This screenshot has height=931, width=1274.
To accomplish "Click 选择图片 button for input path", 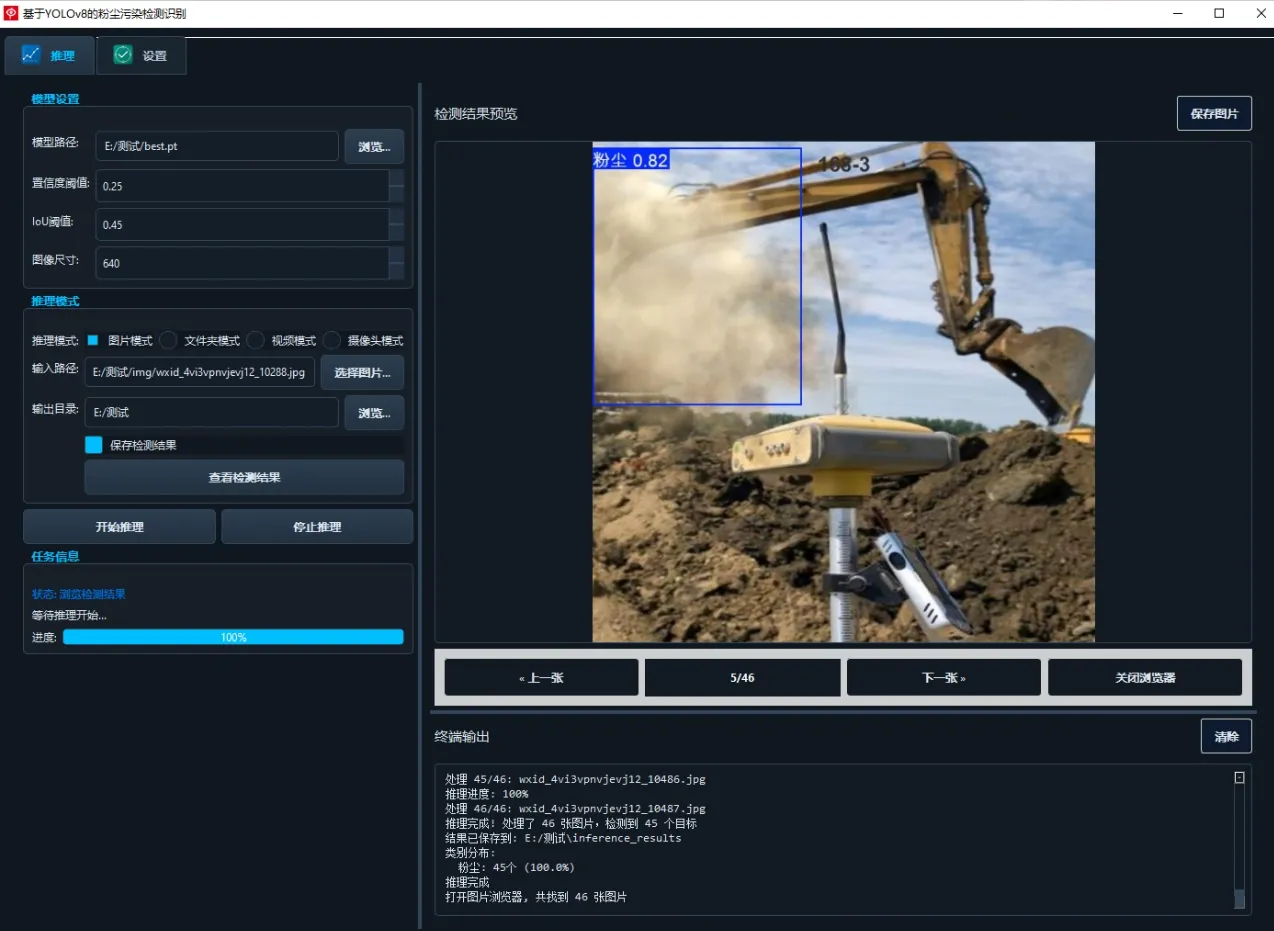I will coord(362,372).
